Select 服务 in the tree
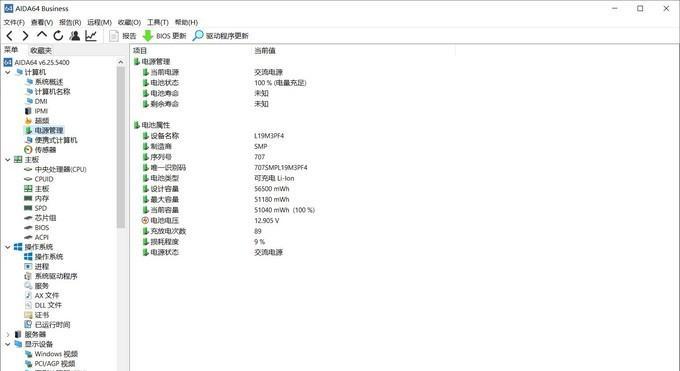The height and width of the screenshot is (371, 680). point(36,286)
